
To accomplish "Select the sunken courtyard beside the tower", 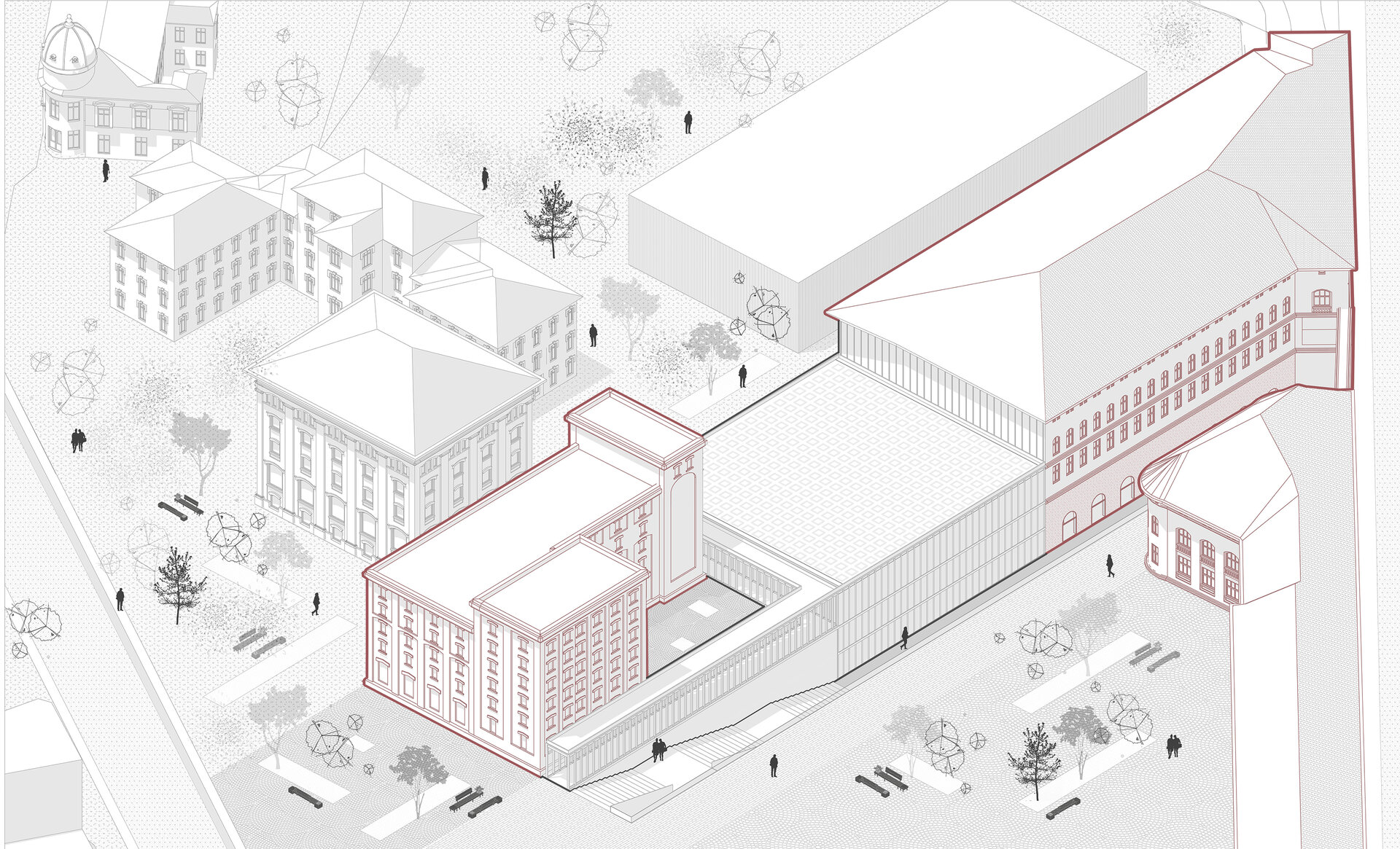I will coord(700,623).
